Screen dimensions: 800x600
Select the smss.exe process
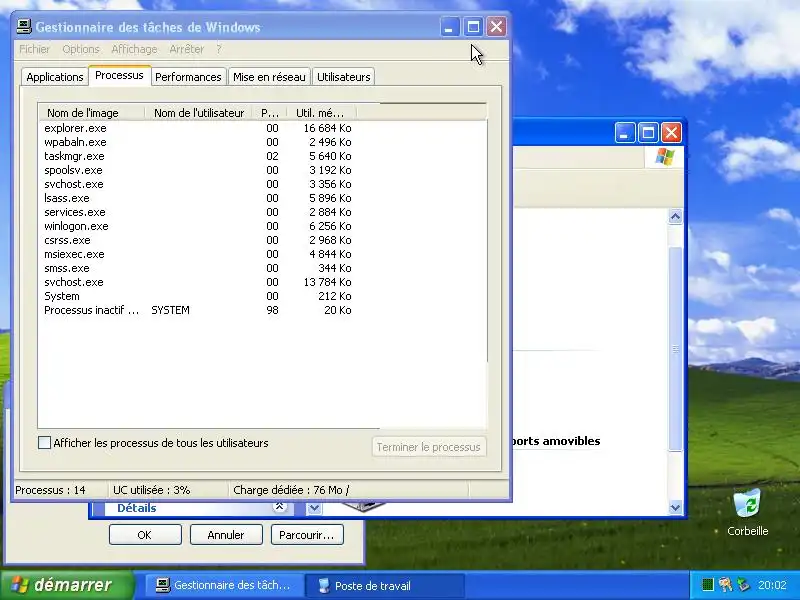click(x=198, y=268)
